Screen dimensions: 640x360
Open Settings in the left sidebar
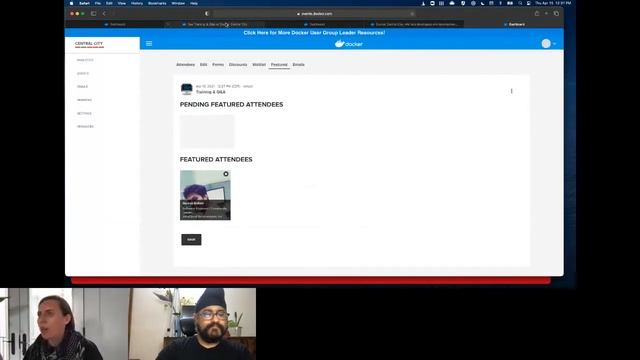pyautogui.click(x=84, y=113)
